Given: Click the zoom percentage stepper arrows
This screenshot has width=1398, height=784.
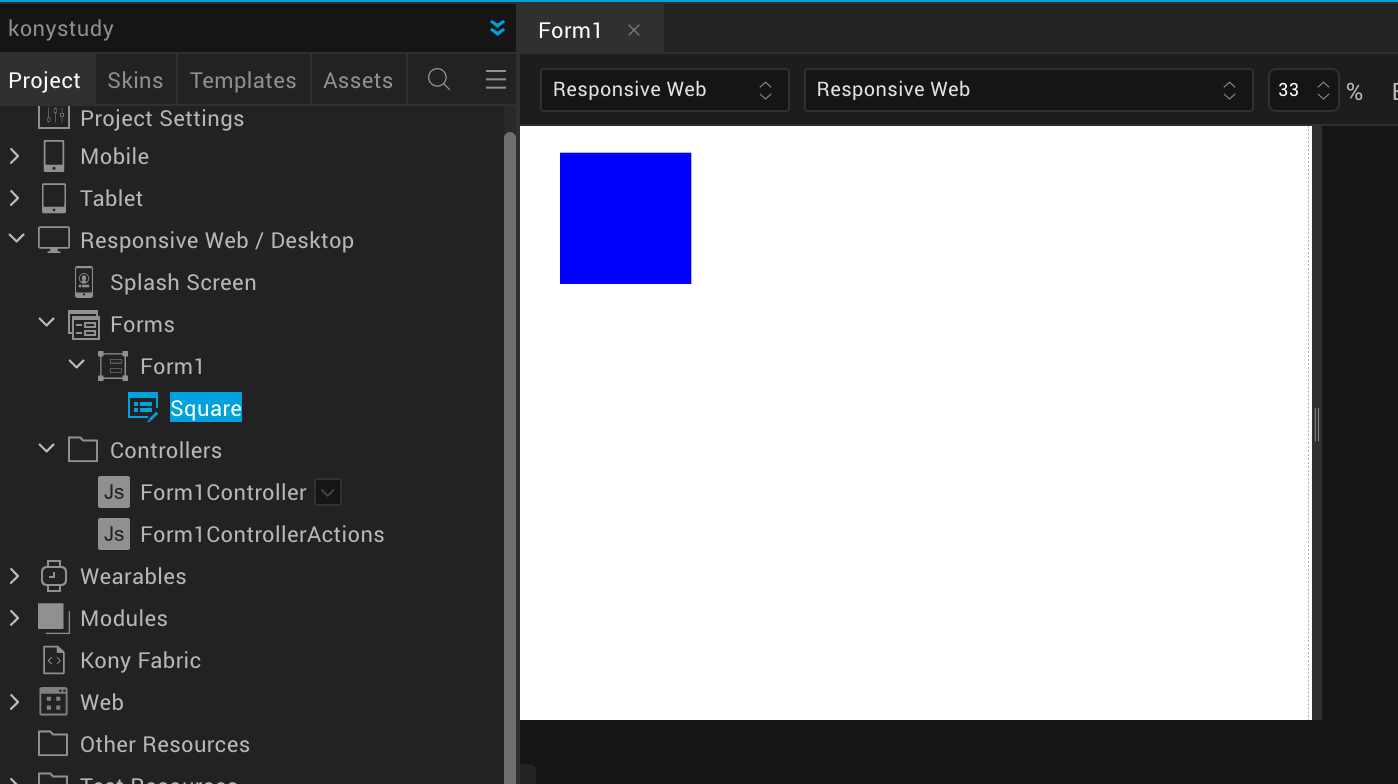Looking at the screenshot, I should (1323, 90).
